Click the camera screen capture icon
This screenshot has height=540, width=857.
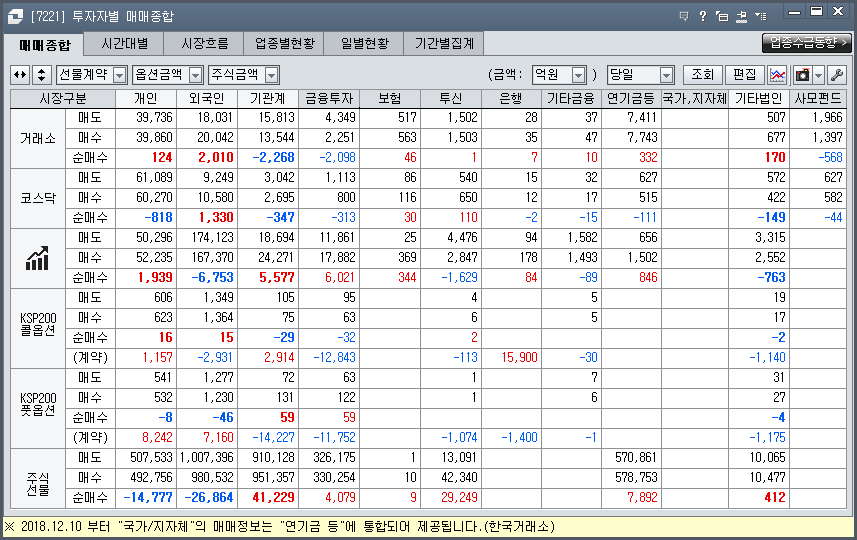(x=802, y=75)
